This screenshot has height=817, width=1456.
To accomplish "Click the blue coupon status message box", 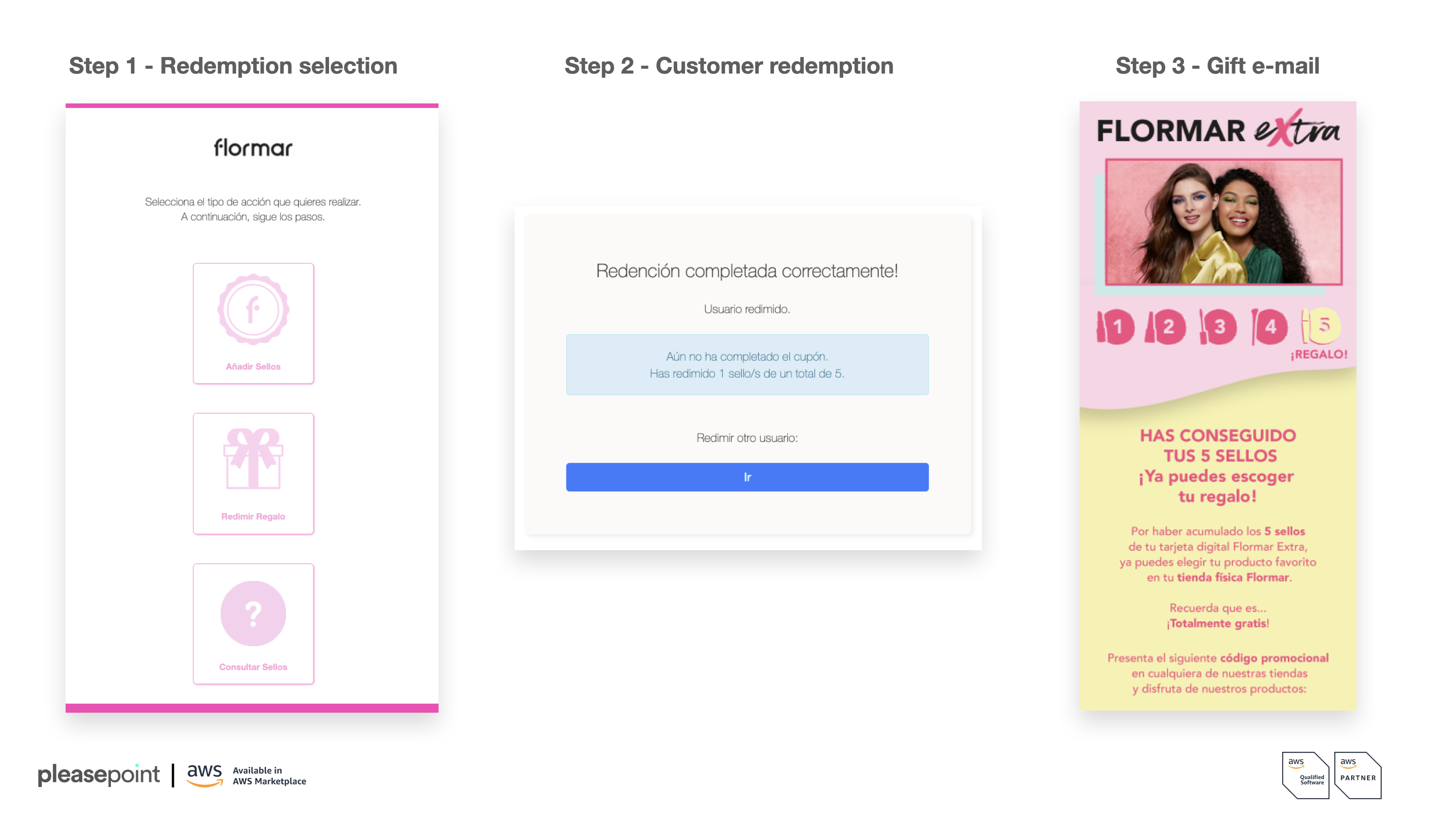I will pyautogui.click(x=747, y=365).
